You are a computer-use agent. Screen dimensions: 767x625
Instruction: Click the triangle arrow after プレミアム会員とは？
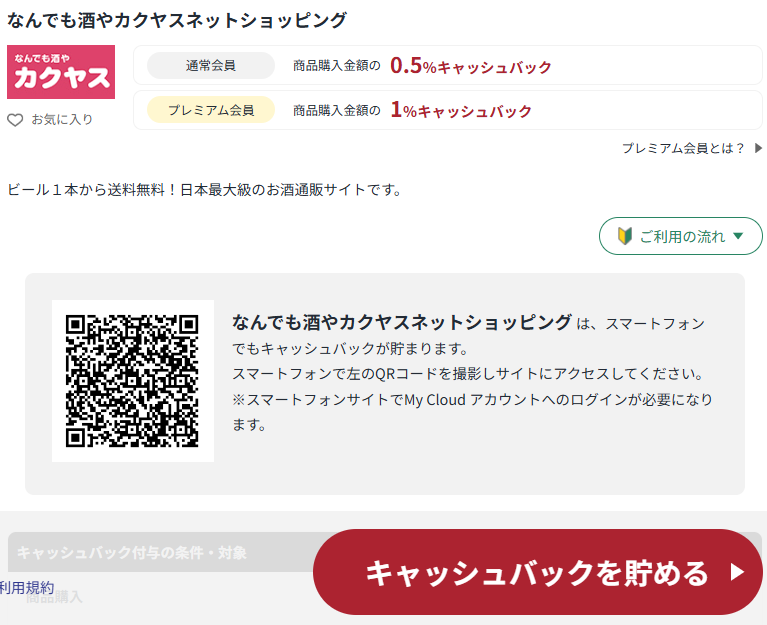point(758,148)
